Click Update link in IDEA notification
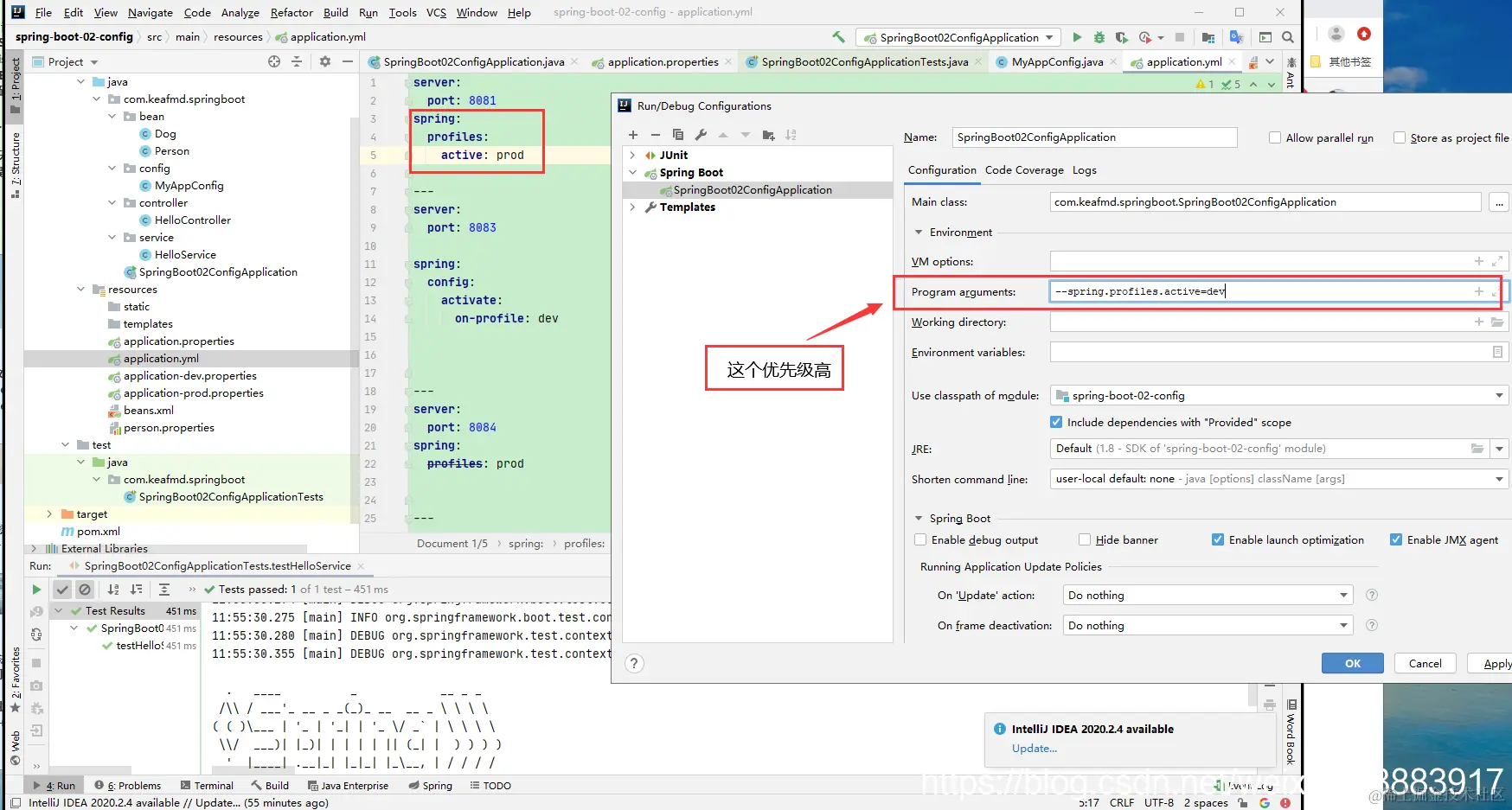The width and height of the screenshot is (1512, 810). coord(1035,748)
